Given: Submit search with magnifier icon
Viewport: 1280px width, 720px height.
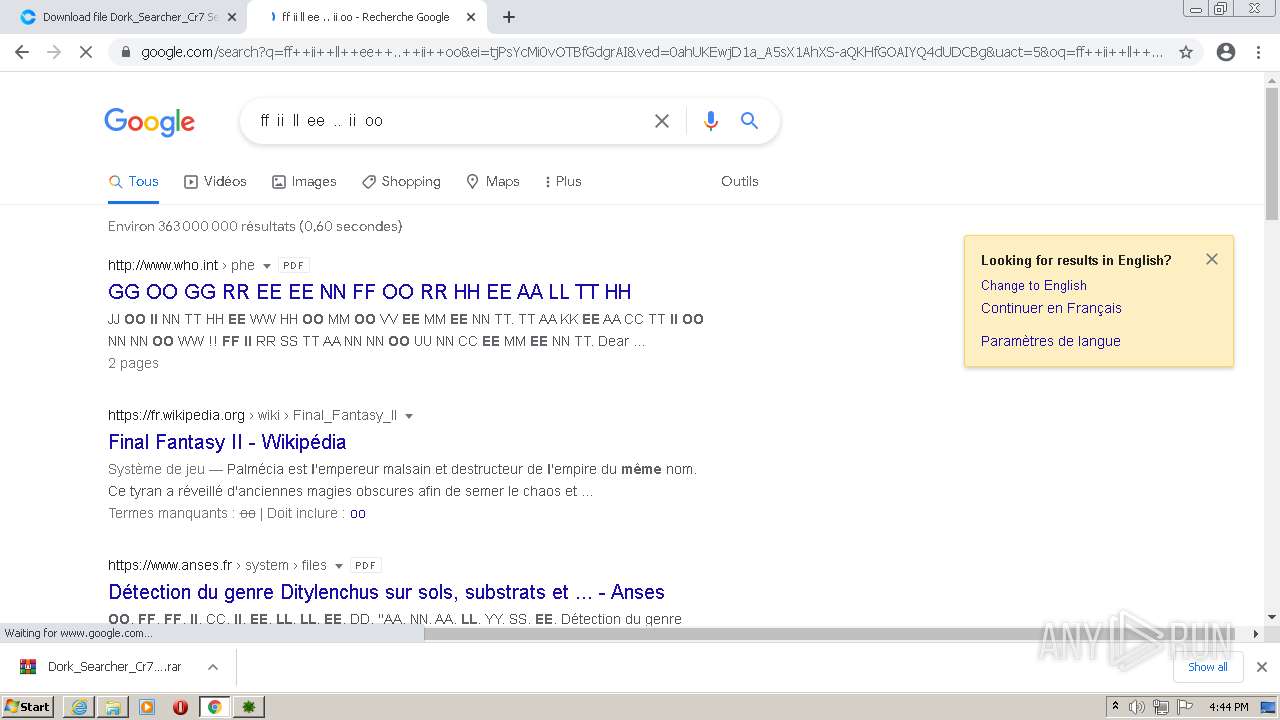Looking at the screenshot, I should click(x=749, y=121).
